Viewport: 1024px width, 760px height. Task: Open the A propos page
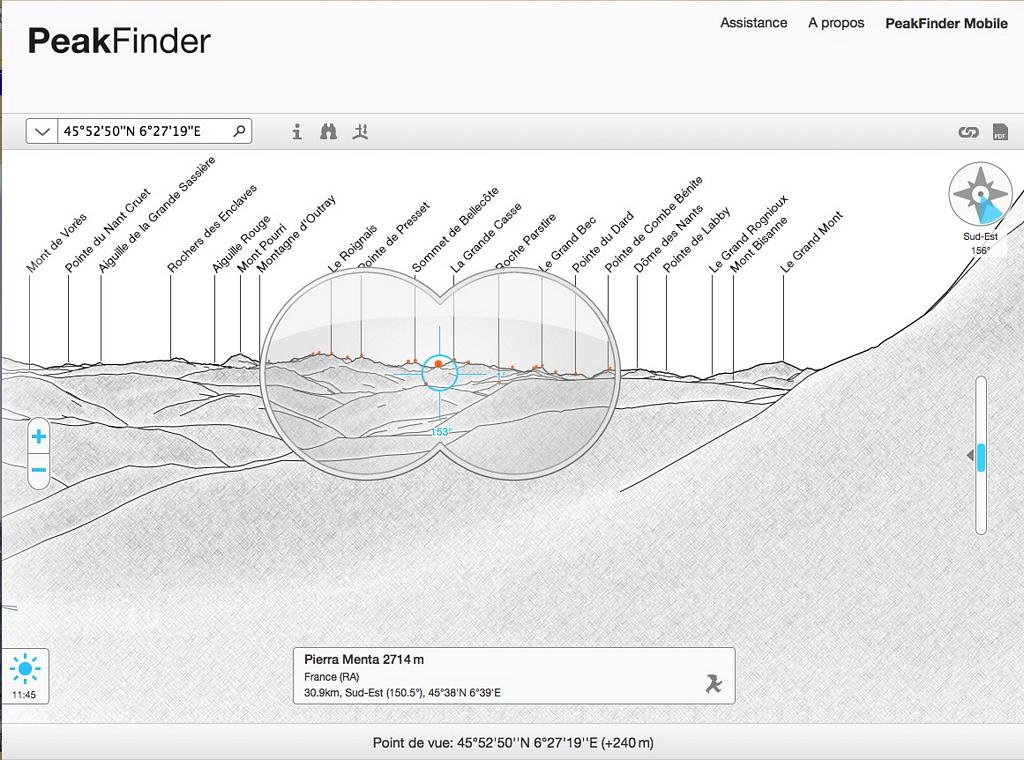click(836, 23)
